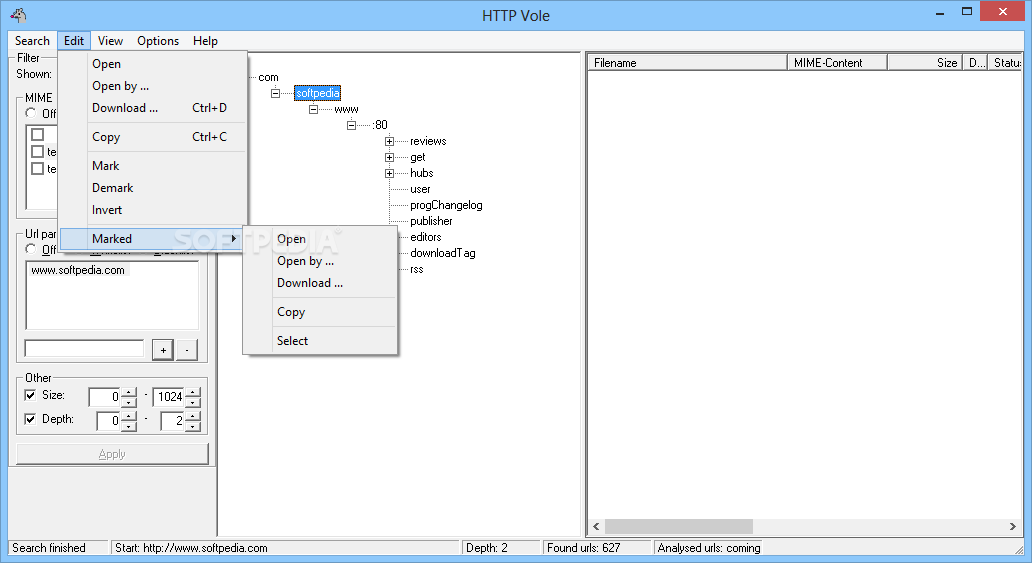
Task: Select www.softpedia.com in the Url list
Action: 78,270
